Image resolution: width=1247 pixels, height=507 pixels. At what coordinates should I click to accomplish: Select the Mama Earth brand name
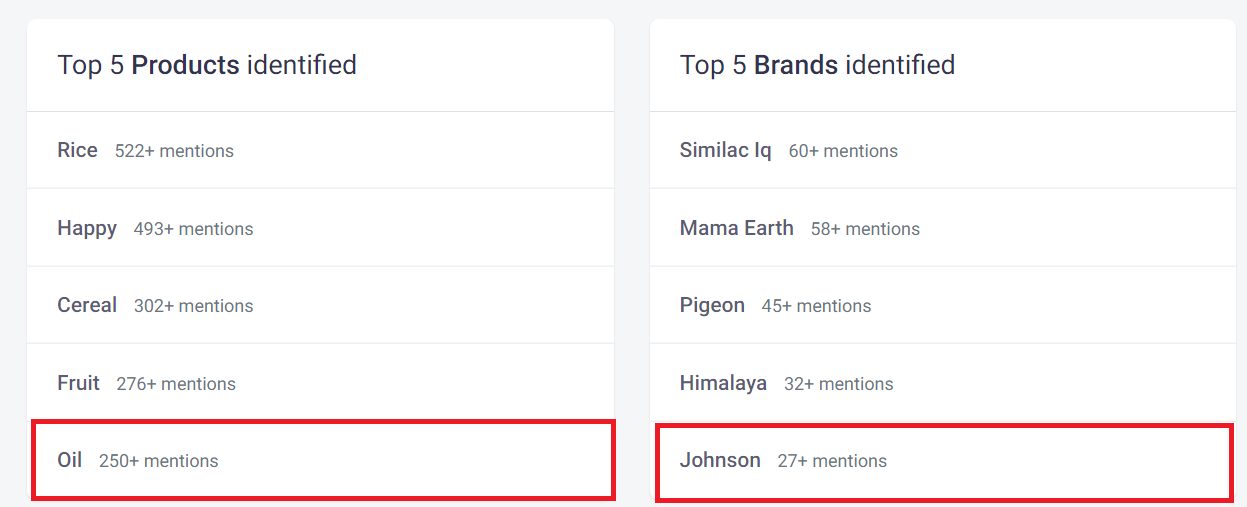(x=736, y=228)
